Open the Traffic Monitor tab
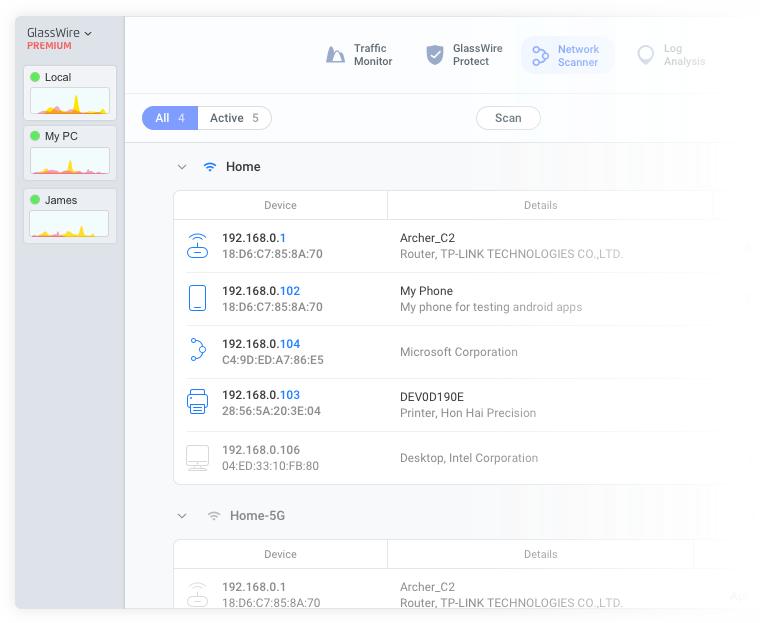This screenshot has width=760, height=623. pyautogui.click(x=360, y=55)
